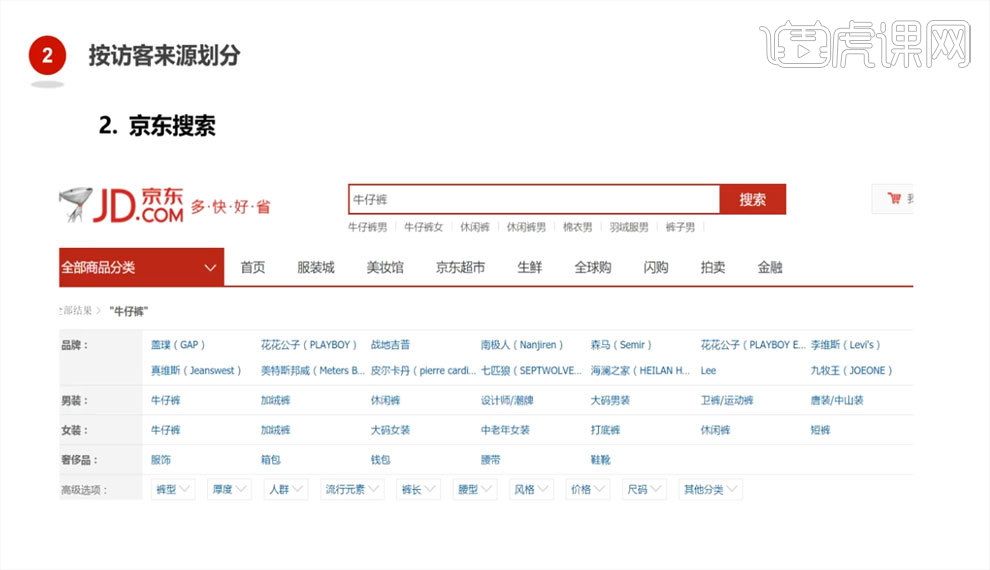Select the 南极人 (Nanjiren) brand
990x570 pixels.
(x=522, y=345)
